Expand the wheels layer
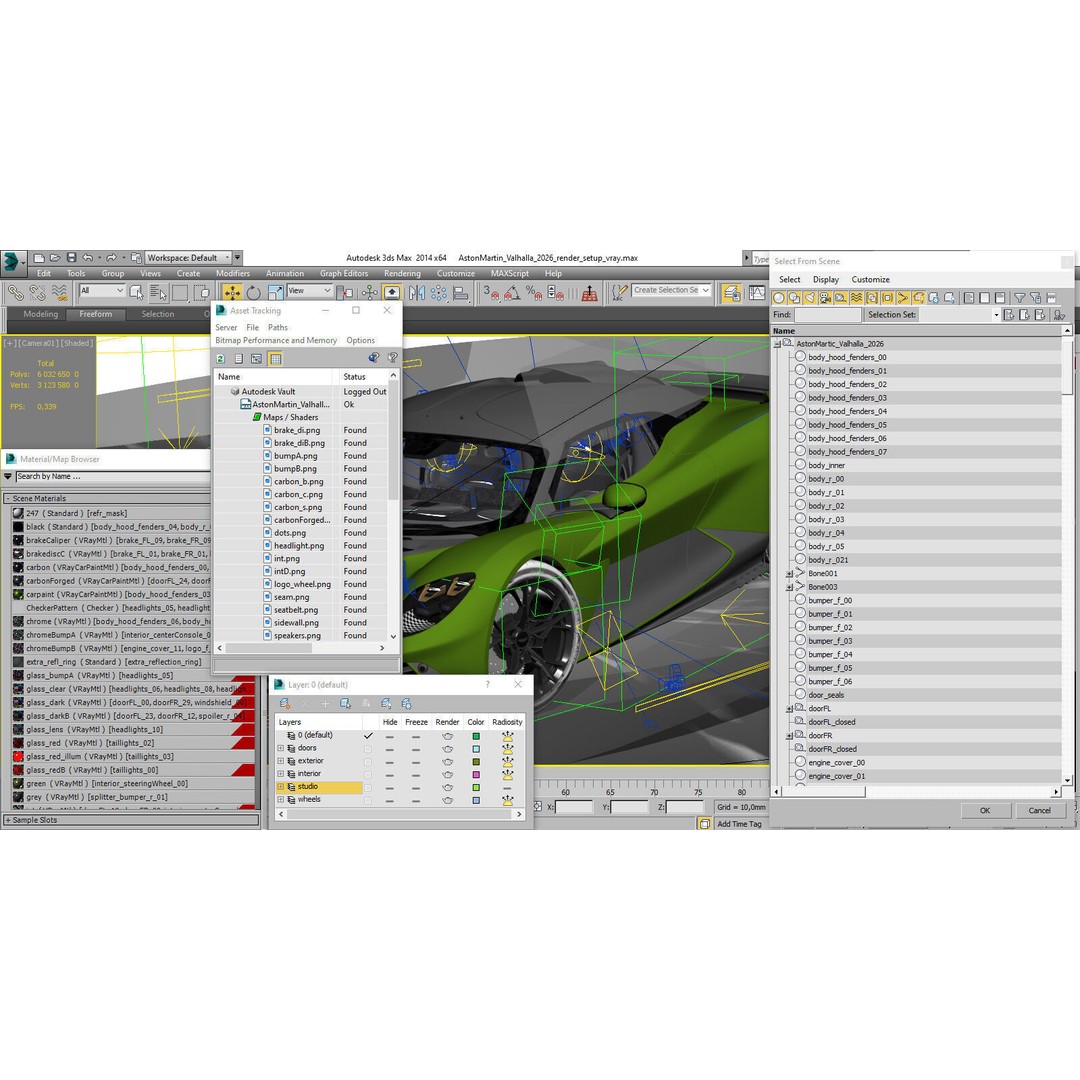 click(x=280, y=800)
